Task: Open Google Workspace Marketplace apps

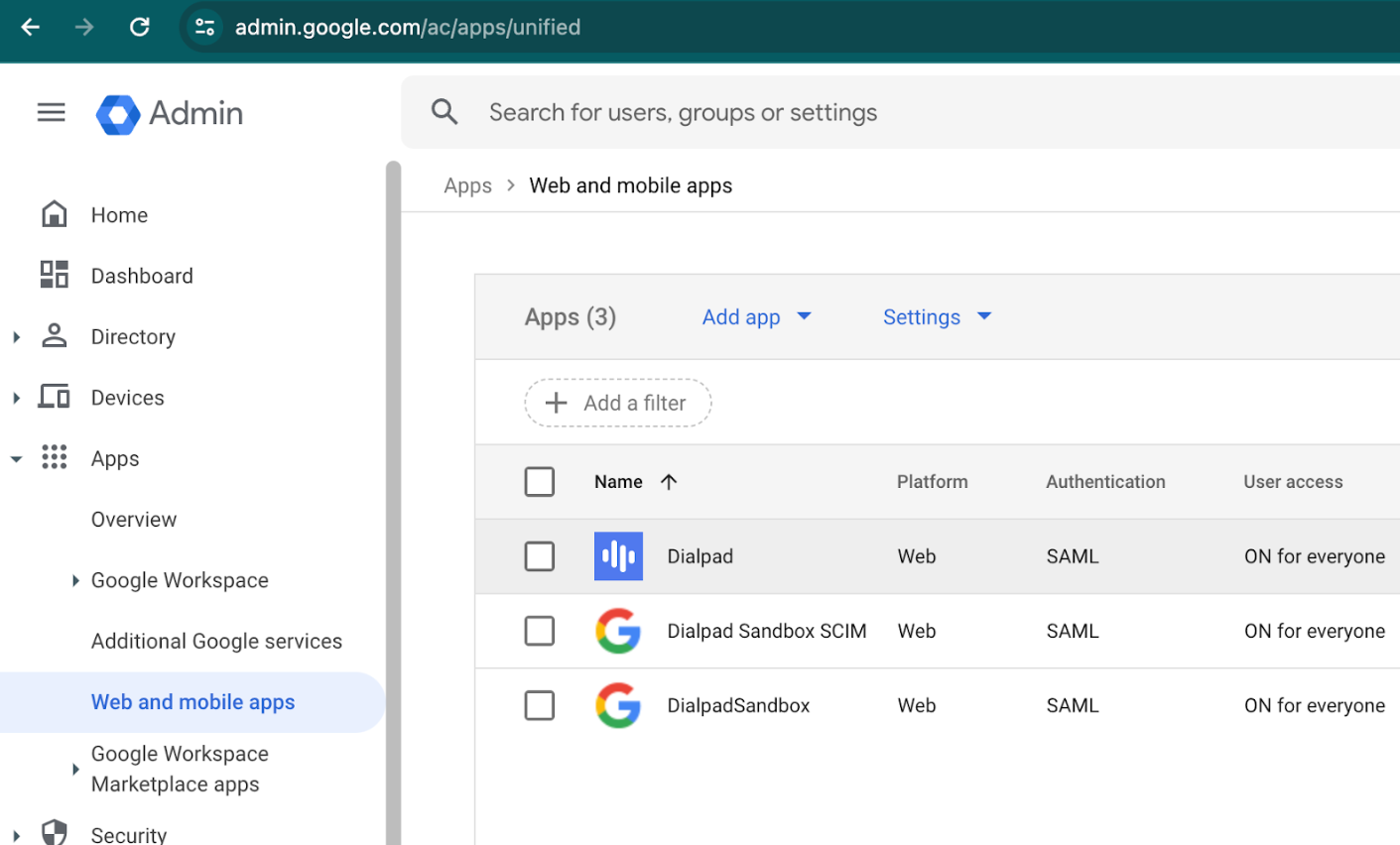Action: 180,769
